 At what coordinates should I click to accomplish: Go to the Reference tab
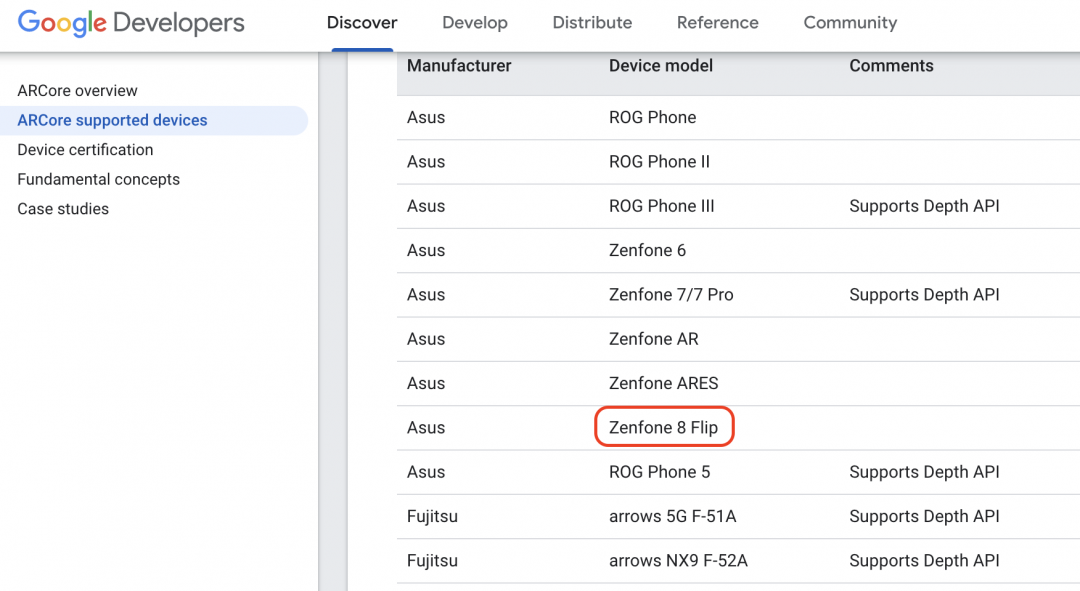[x=717, y=23]
